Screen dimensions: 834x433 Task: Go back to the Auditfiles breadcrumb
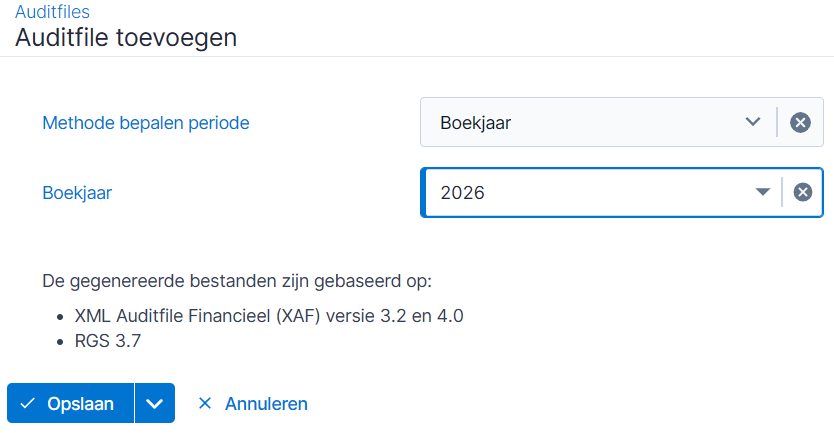point(52,11)
